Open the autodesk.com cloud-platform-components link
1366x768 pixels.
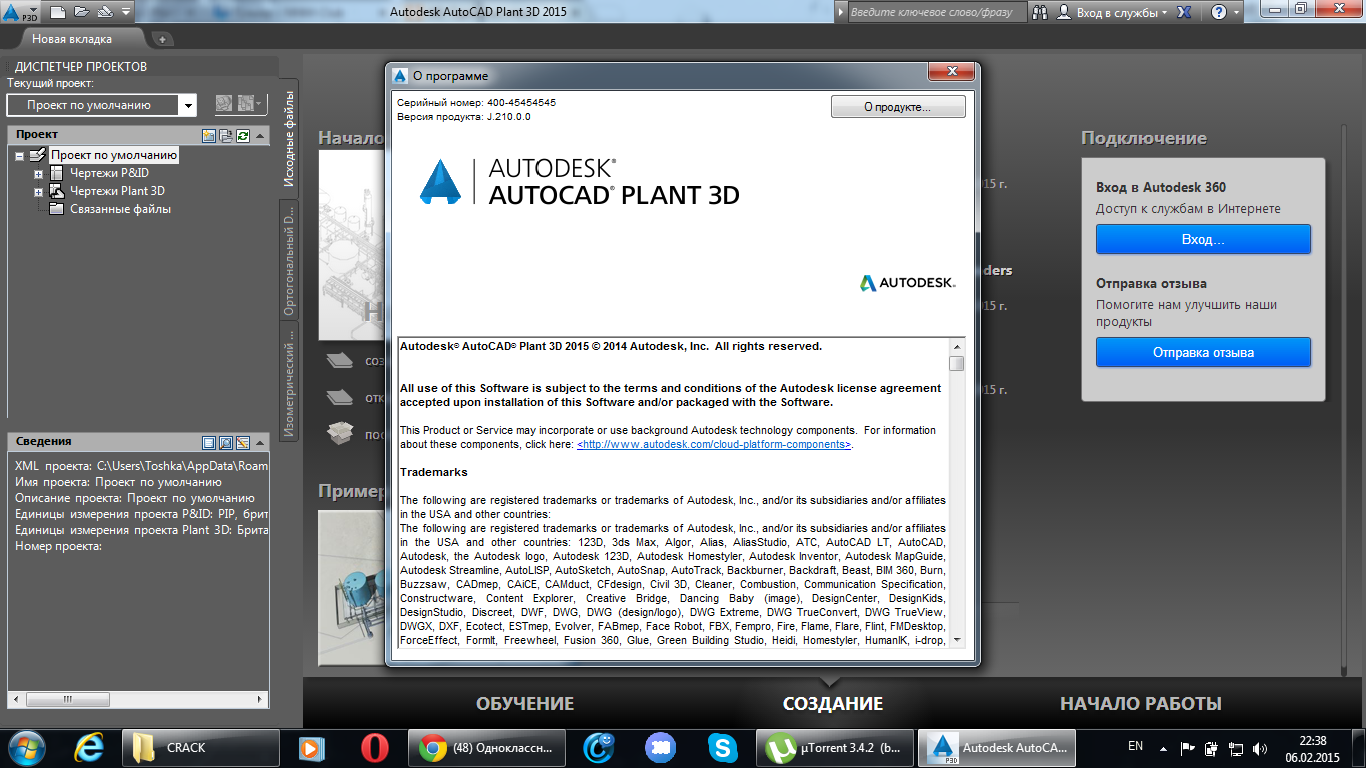click(x=714, y=444)
